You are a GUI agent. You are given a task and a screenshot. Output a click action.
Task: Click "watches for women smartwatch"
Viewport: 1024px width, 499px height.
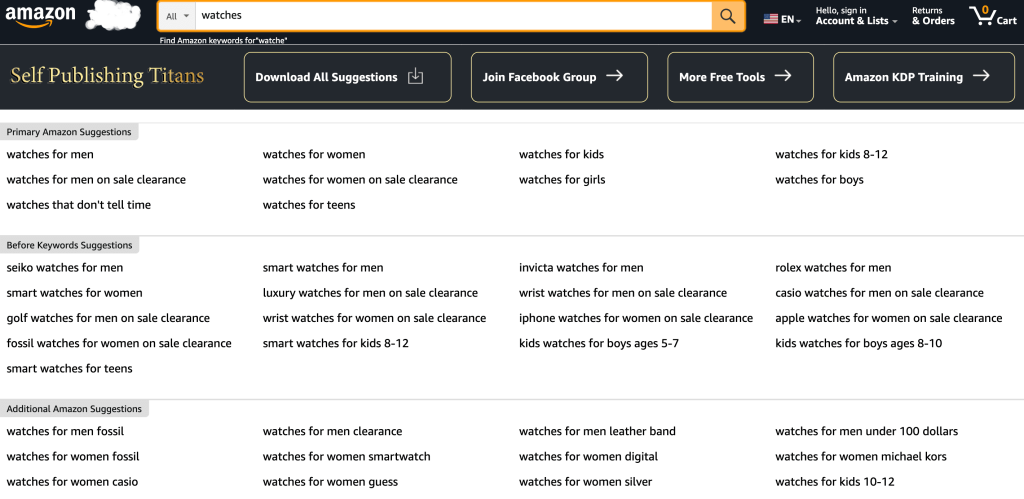[347, 457]
